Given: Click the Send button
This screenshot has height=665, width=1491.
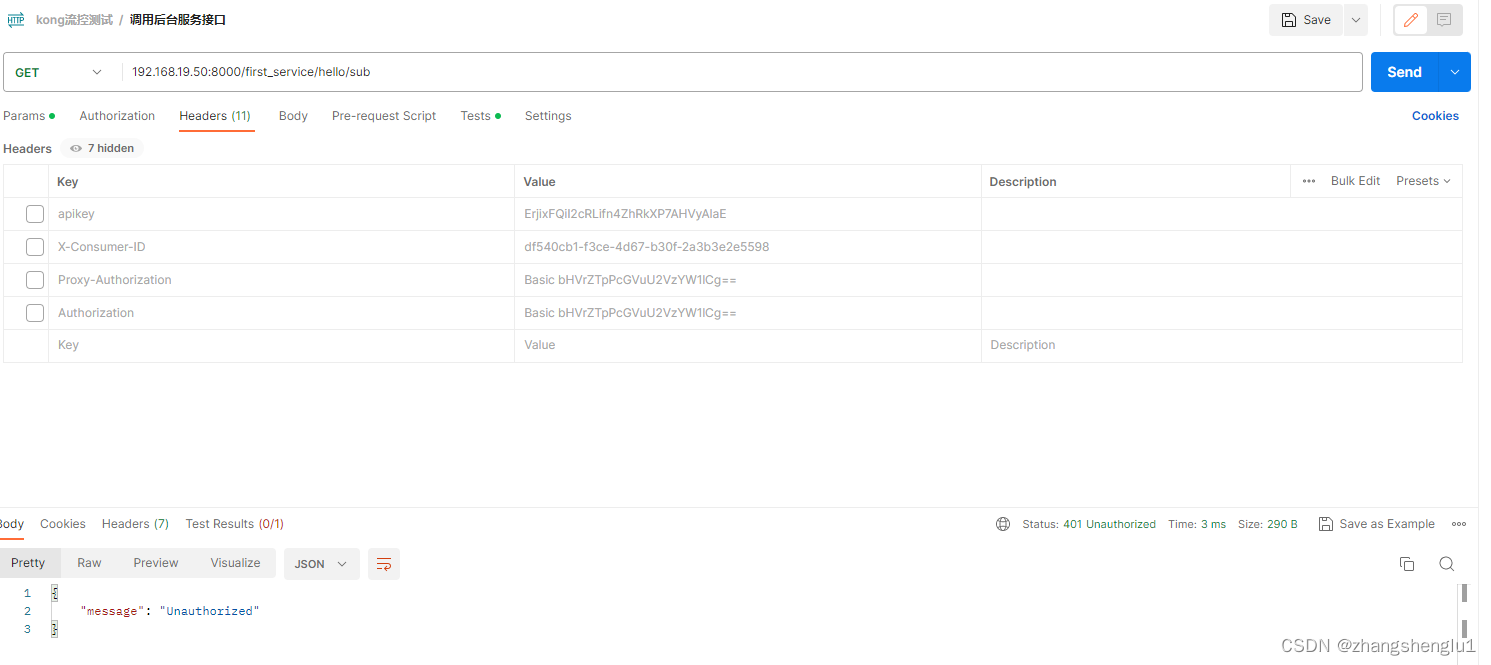Looking at the screenshot, I should pos(1404,71).
